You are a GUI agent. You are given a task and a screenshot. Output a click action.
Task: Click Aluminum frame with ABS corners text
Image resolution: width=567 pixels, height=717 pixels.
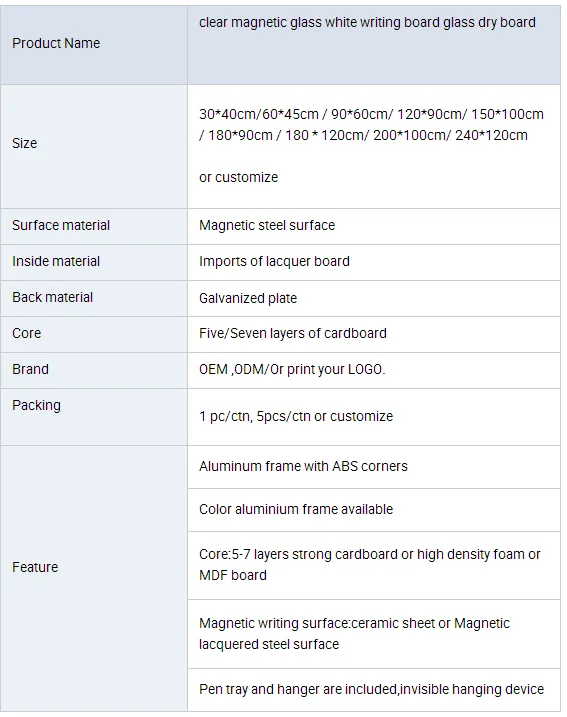[303, 466]
